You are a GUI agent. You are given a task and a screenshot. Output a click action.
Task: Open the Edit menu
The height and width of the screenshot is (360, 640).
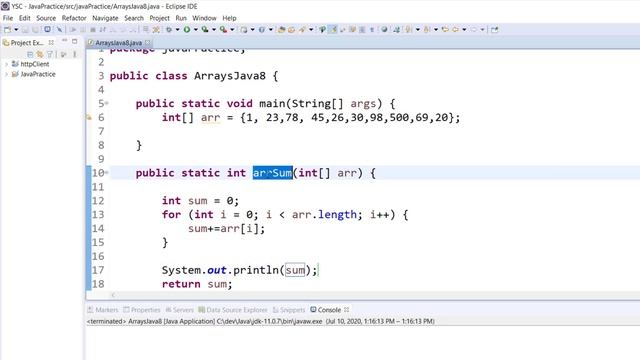coord(24,18)
